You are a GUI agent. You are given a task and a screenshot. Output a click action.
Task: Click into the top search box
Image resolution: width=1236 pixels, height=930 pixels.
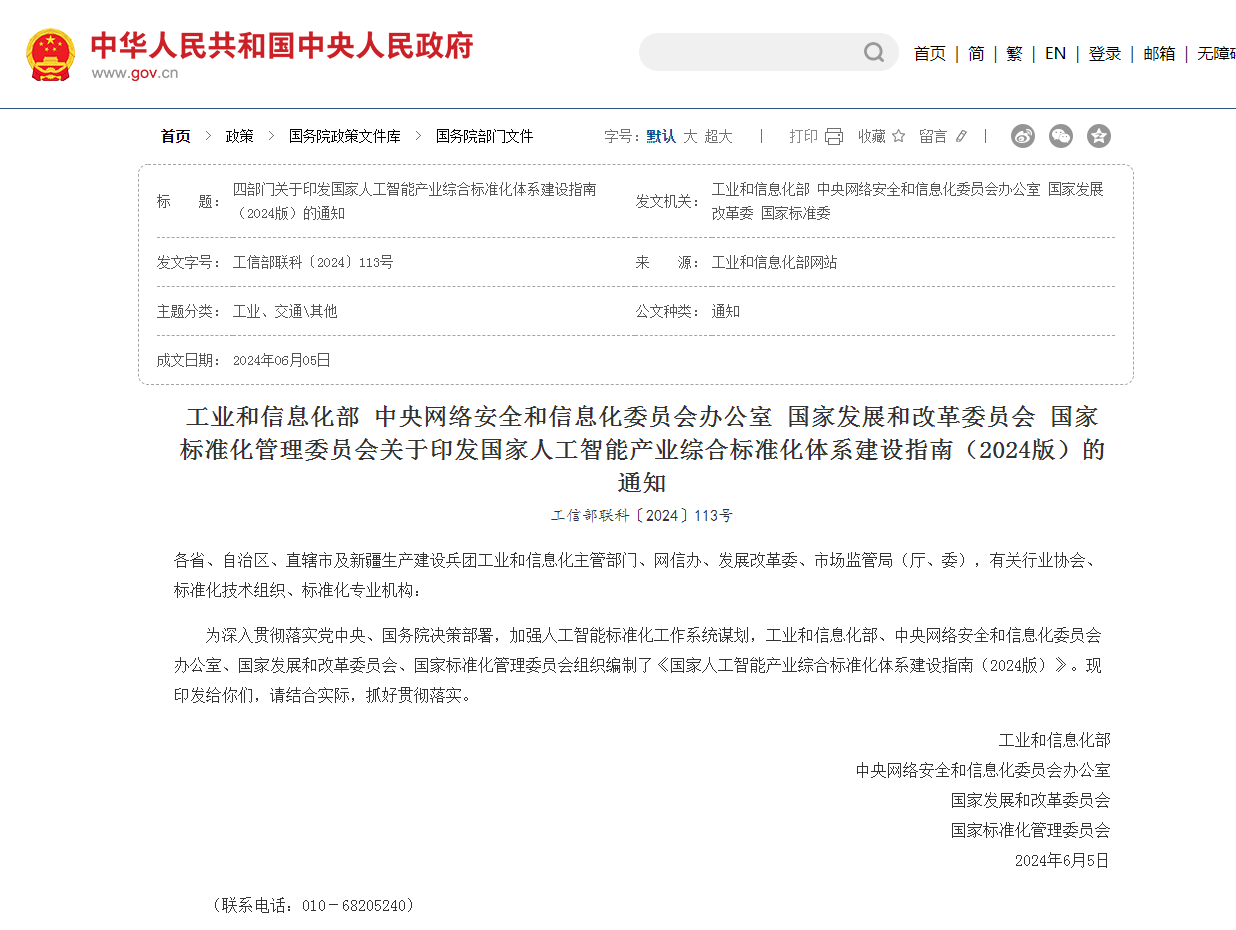(x=750, y=52)
